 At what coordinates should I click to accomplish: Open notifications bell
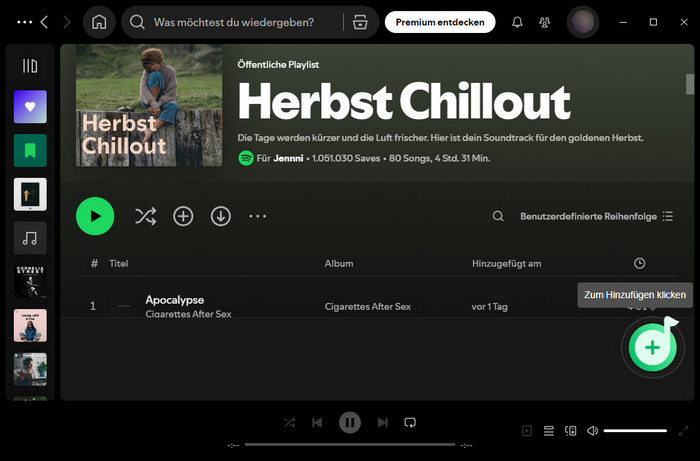click(517, 22)
